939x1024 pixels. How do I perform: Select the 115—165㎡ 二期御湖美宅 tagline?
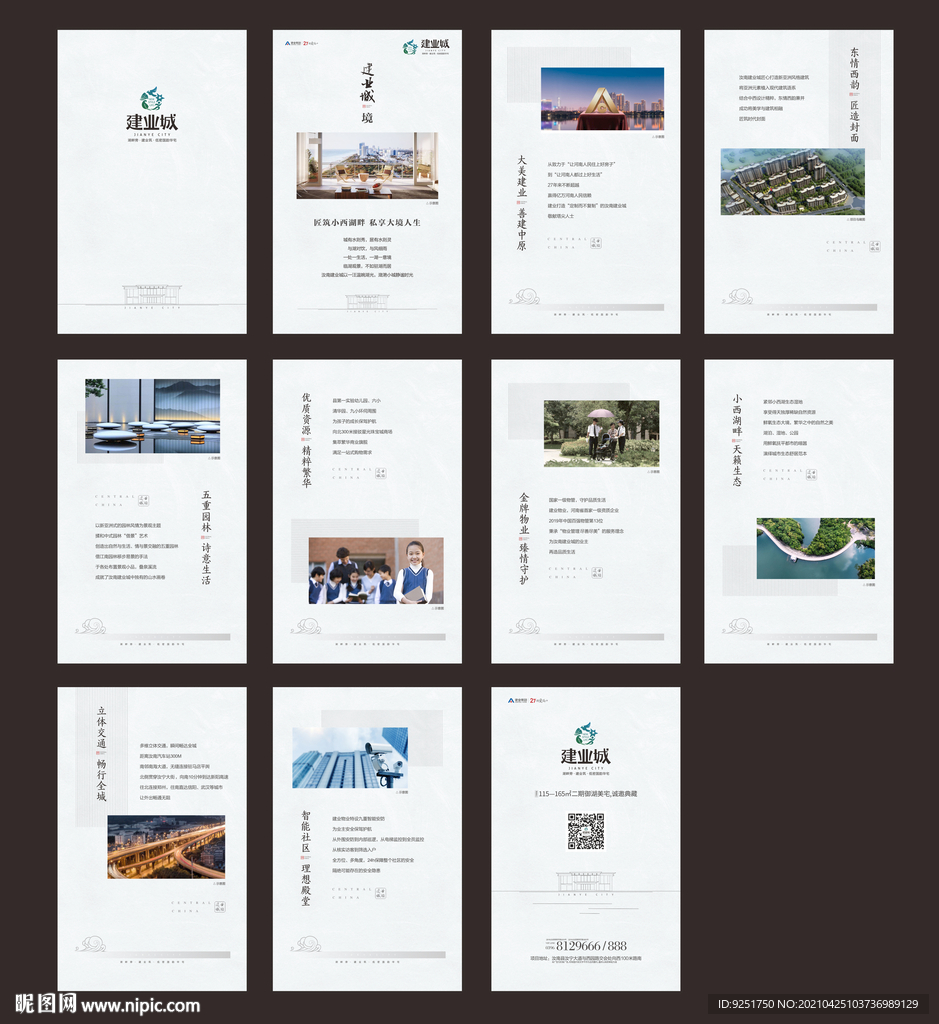586,793
